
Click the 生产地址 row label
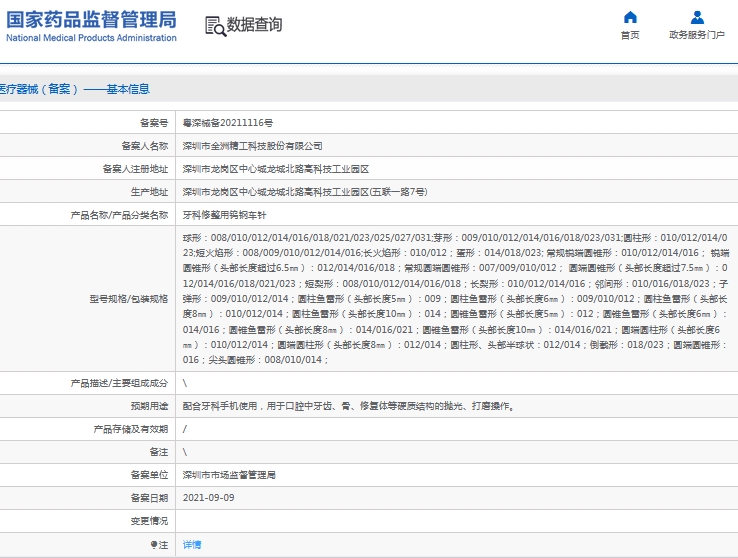pos(149,192)
